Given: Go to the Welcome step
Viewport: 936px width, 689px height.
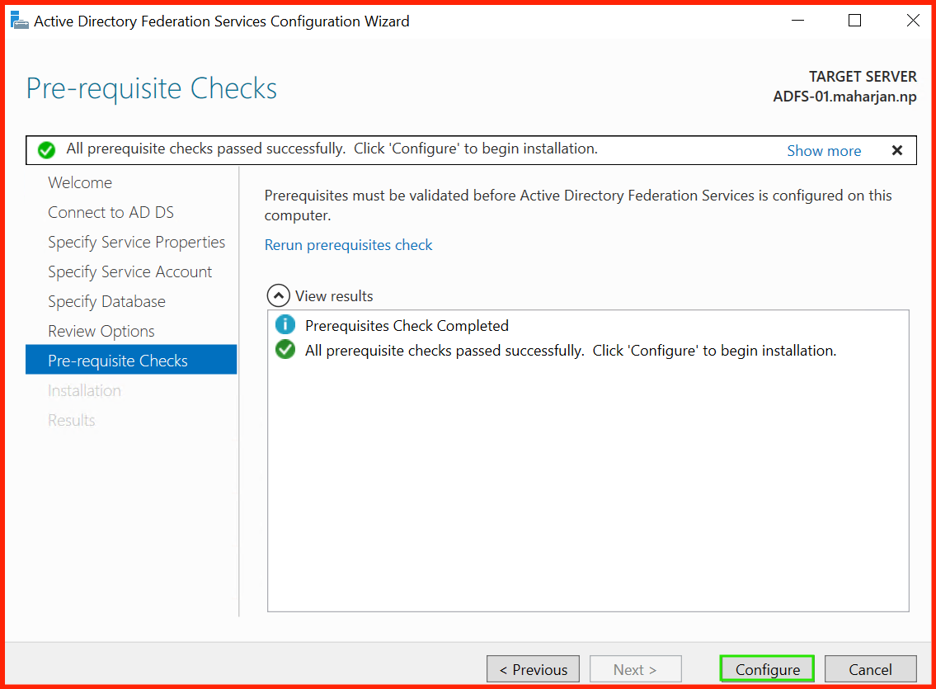Looking at the screenshot, I should (x=80, y=183).
